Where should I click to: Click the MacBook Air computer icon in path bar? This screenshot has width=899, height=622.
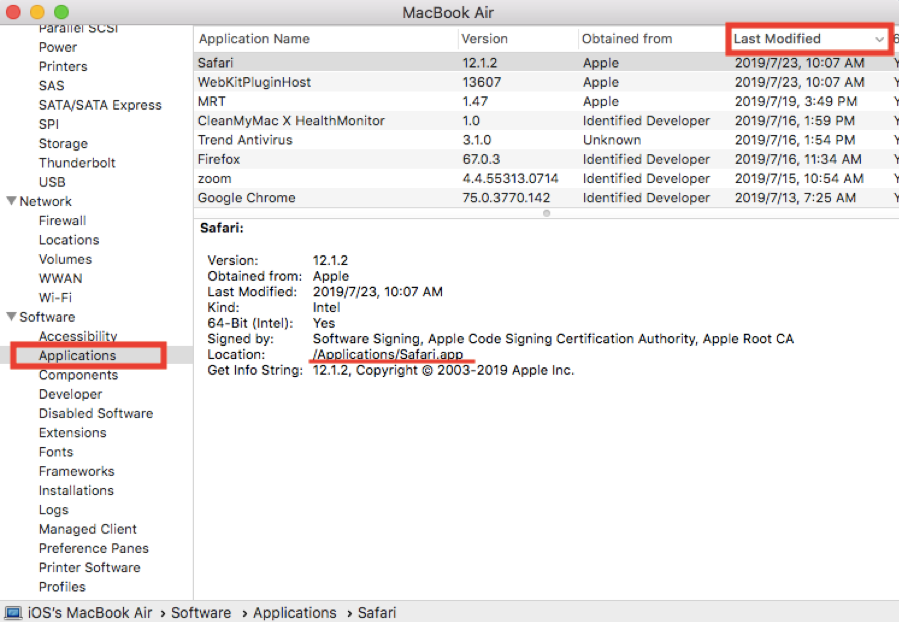[14, 612]
